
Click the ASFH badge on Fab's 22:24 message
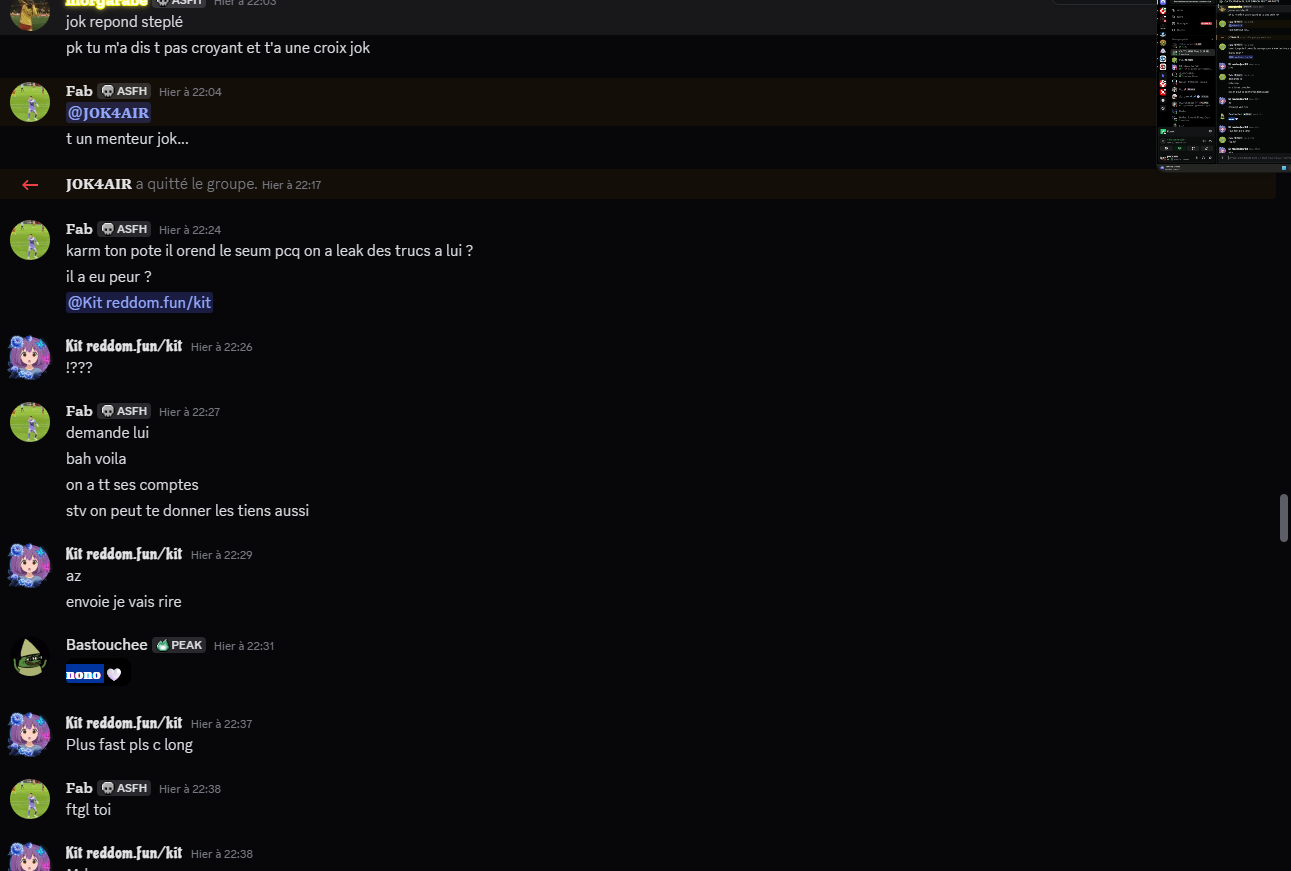[x=124, y=228]
